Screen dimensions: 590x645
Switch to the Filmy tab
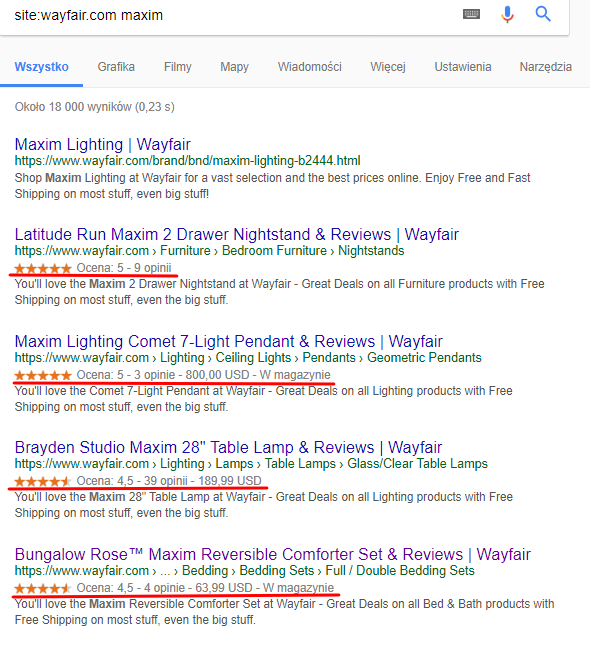(x=178, y=67)
